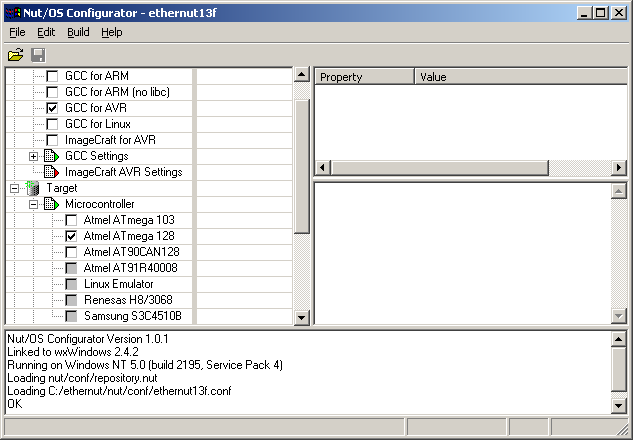Click the Property column header

tap(364, 77)
